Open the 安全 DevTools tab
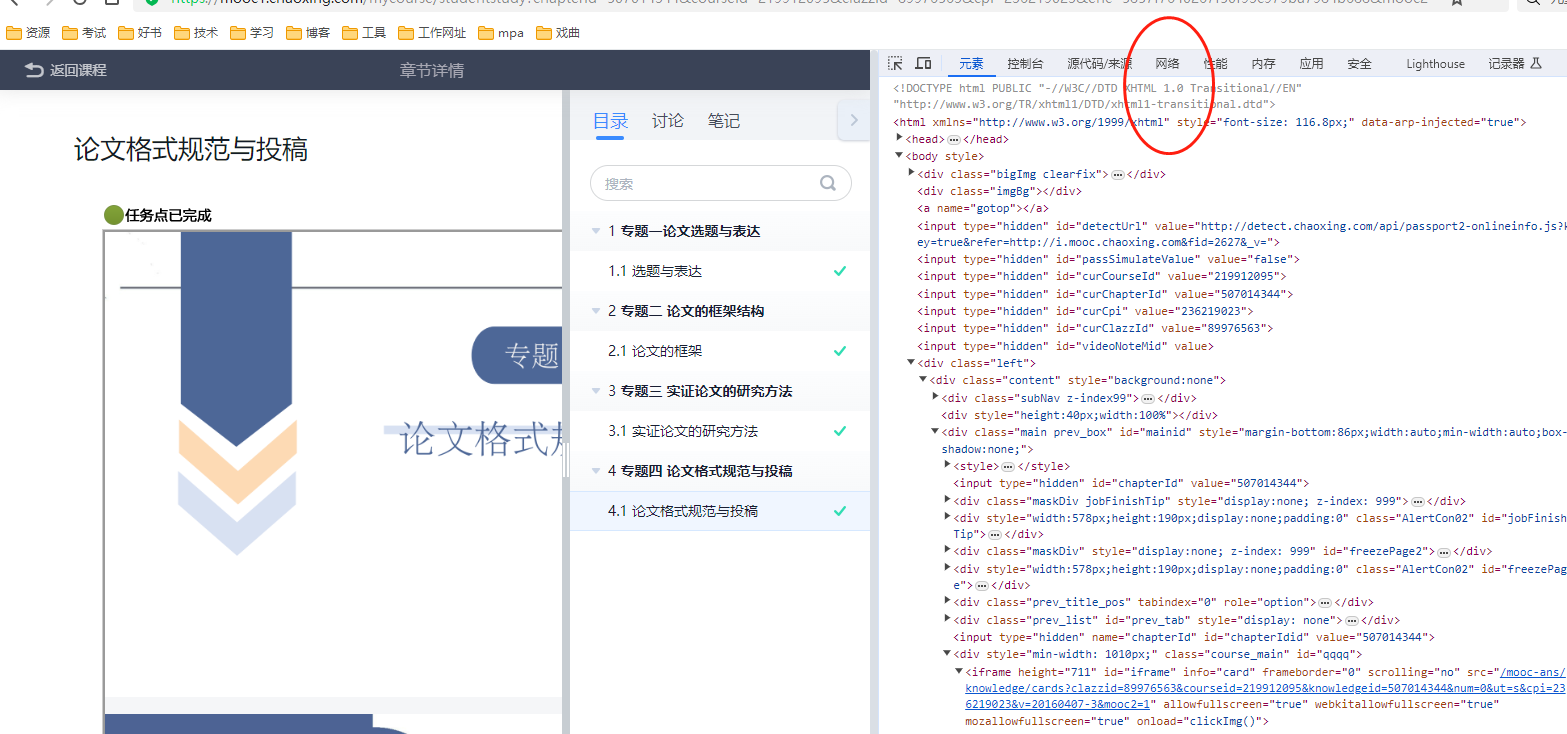This screenshot has width=1567, height=734. click(1359, 64)
